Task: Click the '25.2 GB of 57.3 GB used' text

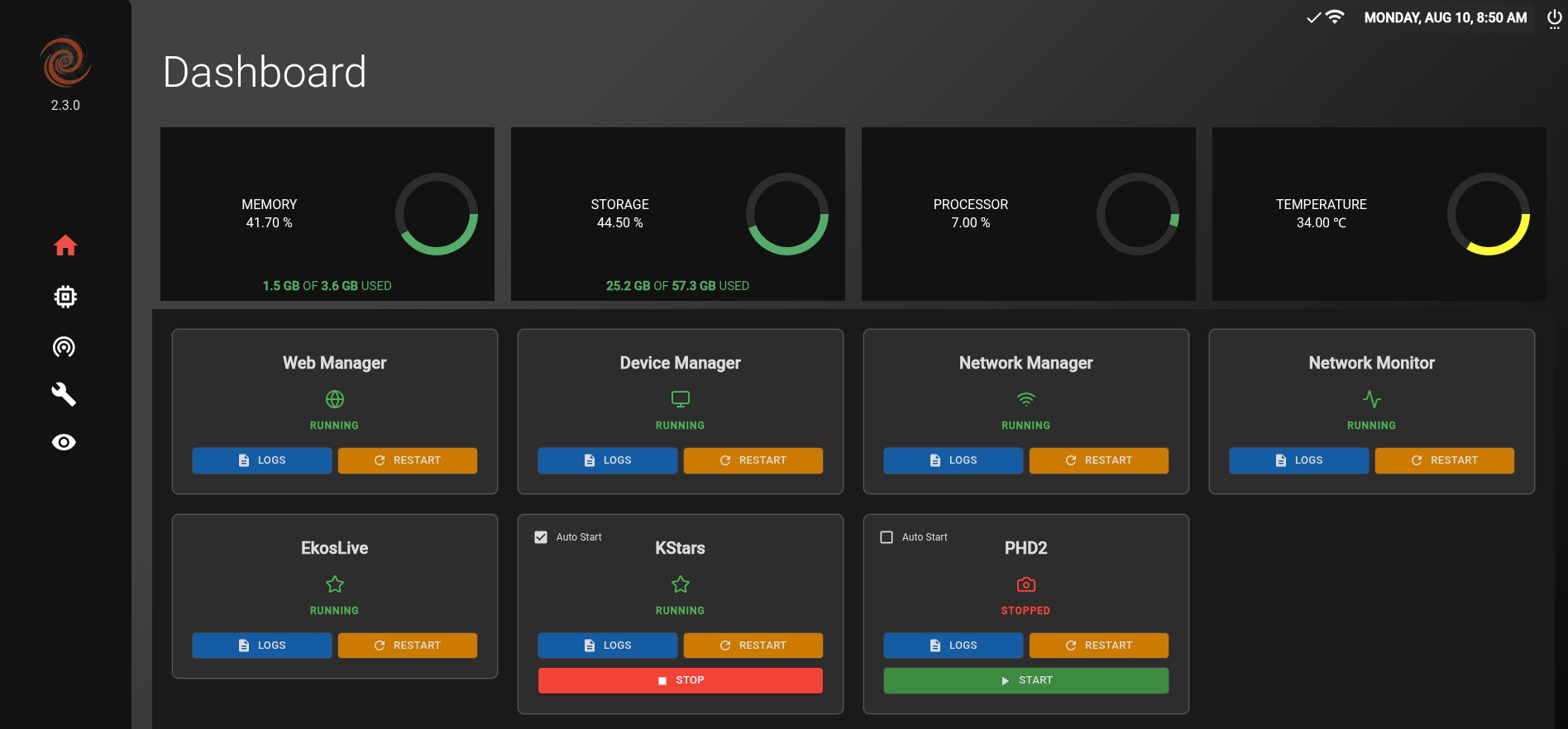Action: tap(678, 286)
